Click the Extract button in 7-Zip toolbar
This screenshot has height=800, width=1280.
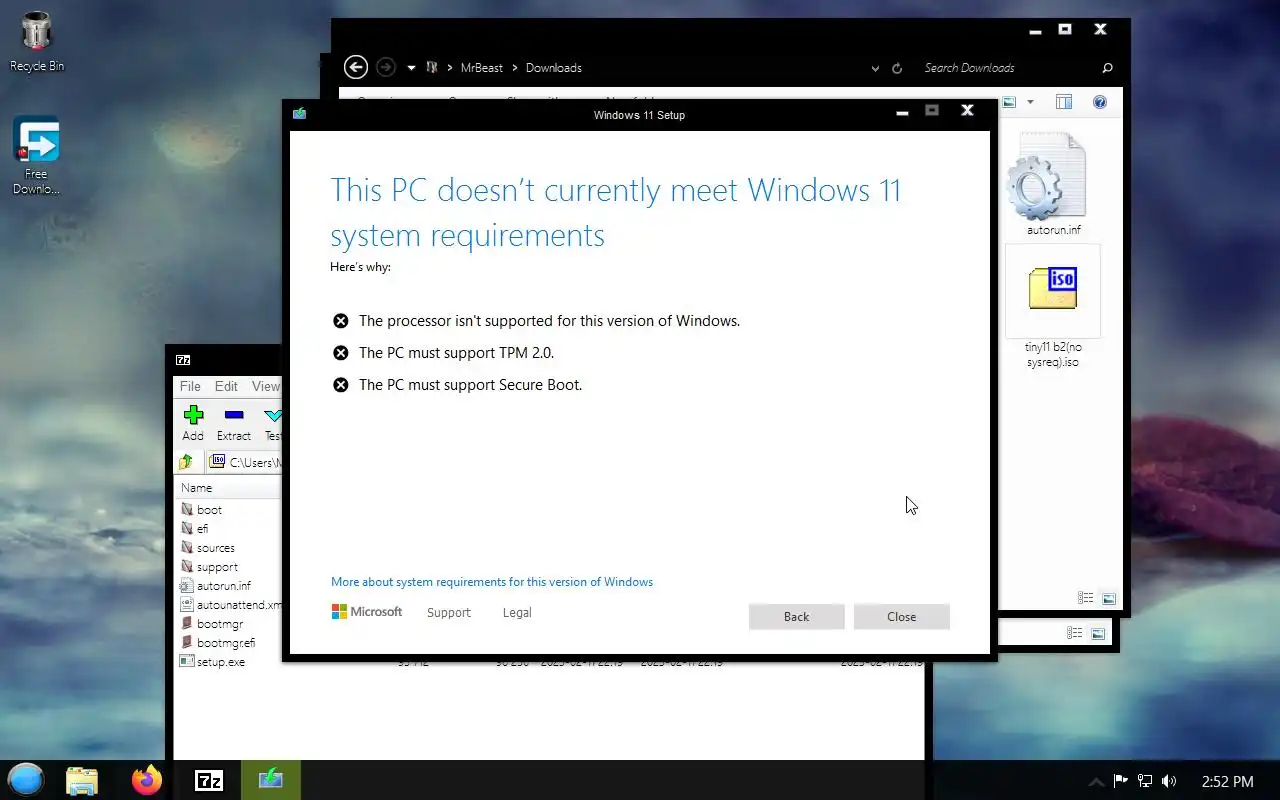click(x=234, y=423)
